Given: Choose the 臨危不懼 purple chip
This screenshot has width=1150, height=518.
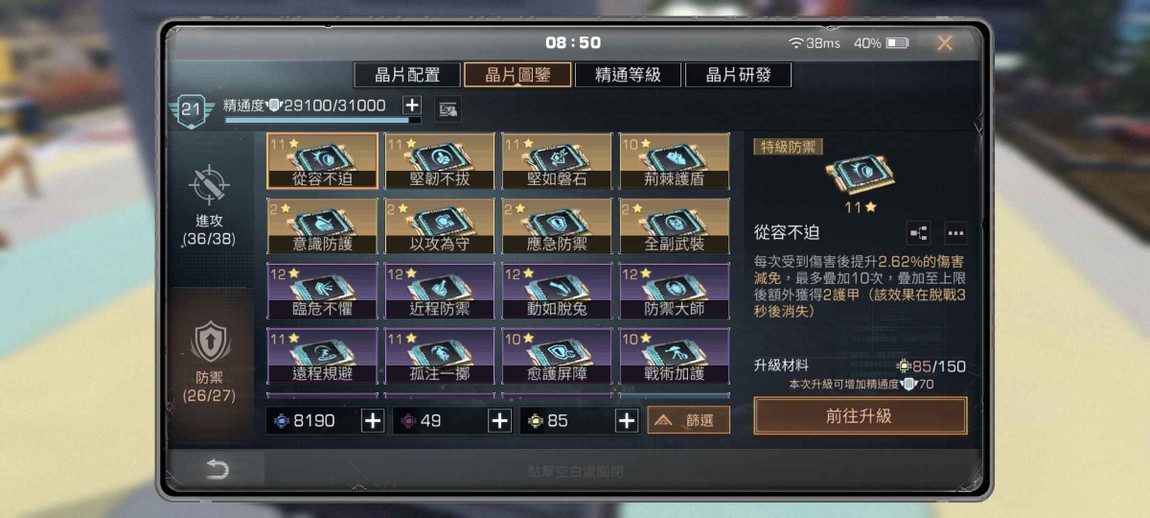Looking at the screenshot, I should (322, 291).
